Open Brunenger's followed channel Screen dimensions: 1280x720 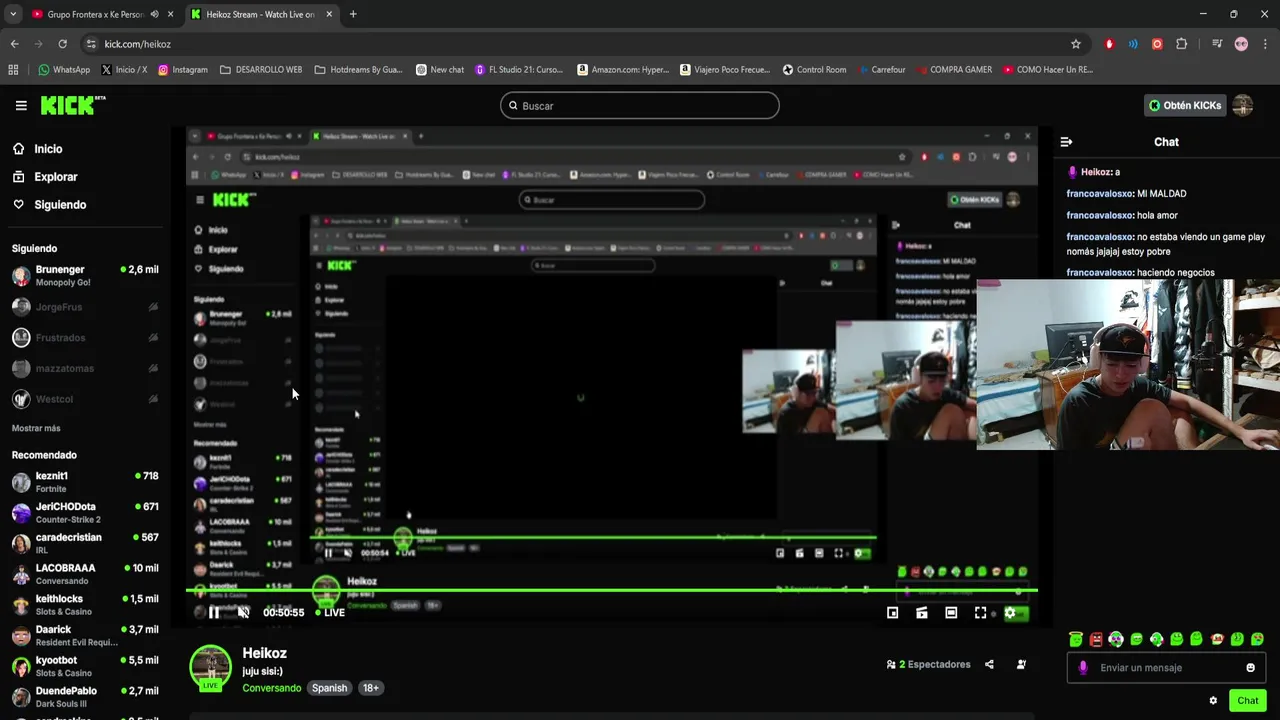pos(85,276)
